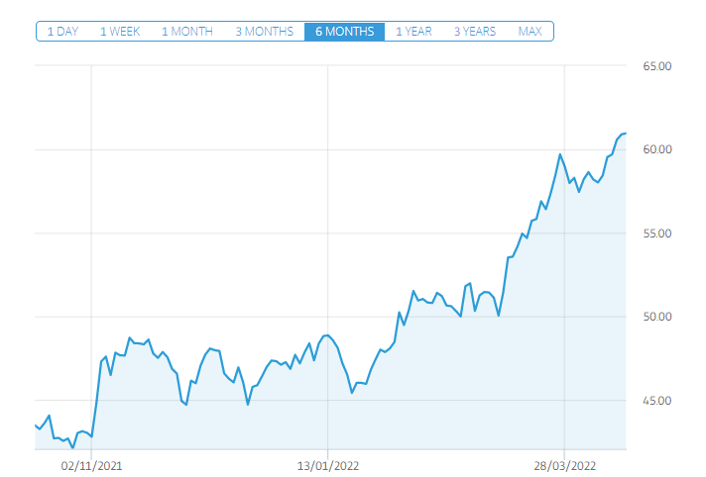The width and height of the screenshot is (706, 477).
Task: Click the line's peak near 28/03/2022 gridline
Action: coord(560,154)
